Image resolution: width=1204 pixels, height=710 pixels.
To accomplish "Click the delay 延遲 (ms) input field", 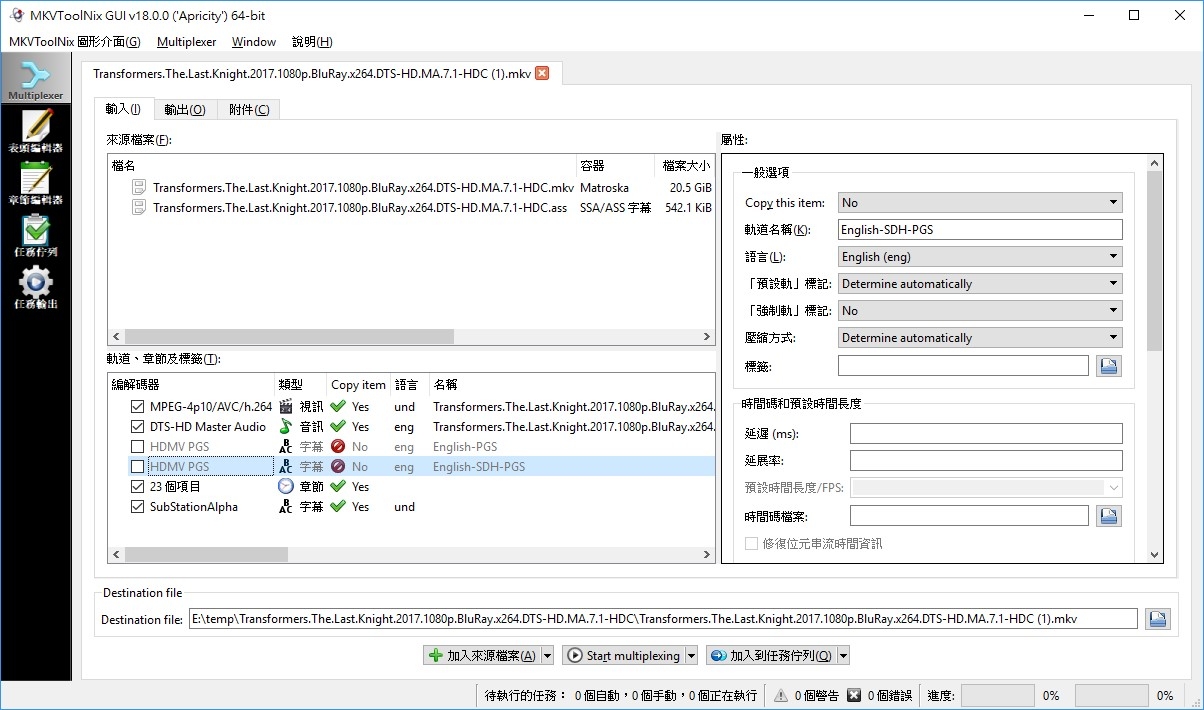I will click(986, 434).
